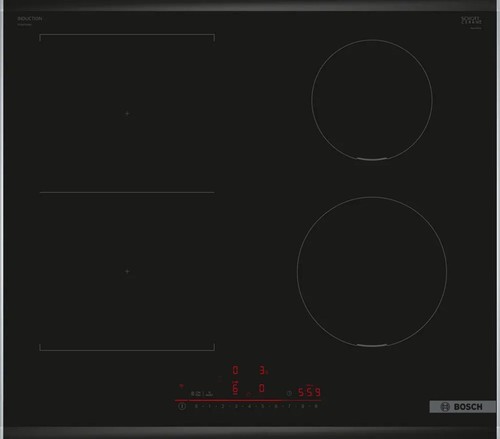Select the lower-right zone display showing 0
Viewport: 500px width, 439px height.
262,388
